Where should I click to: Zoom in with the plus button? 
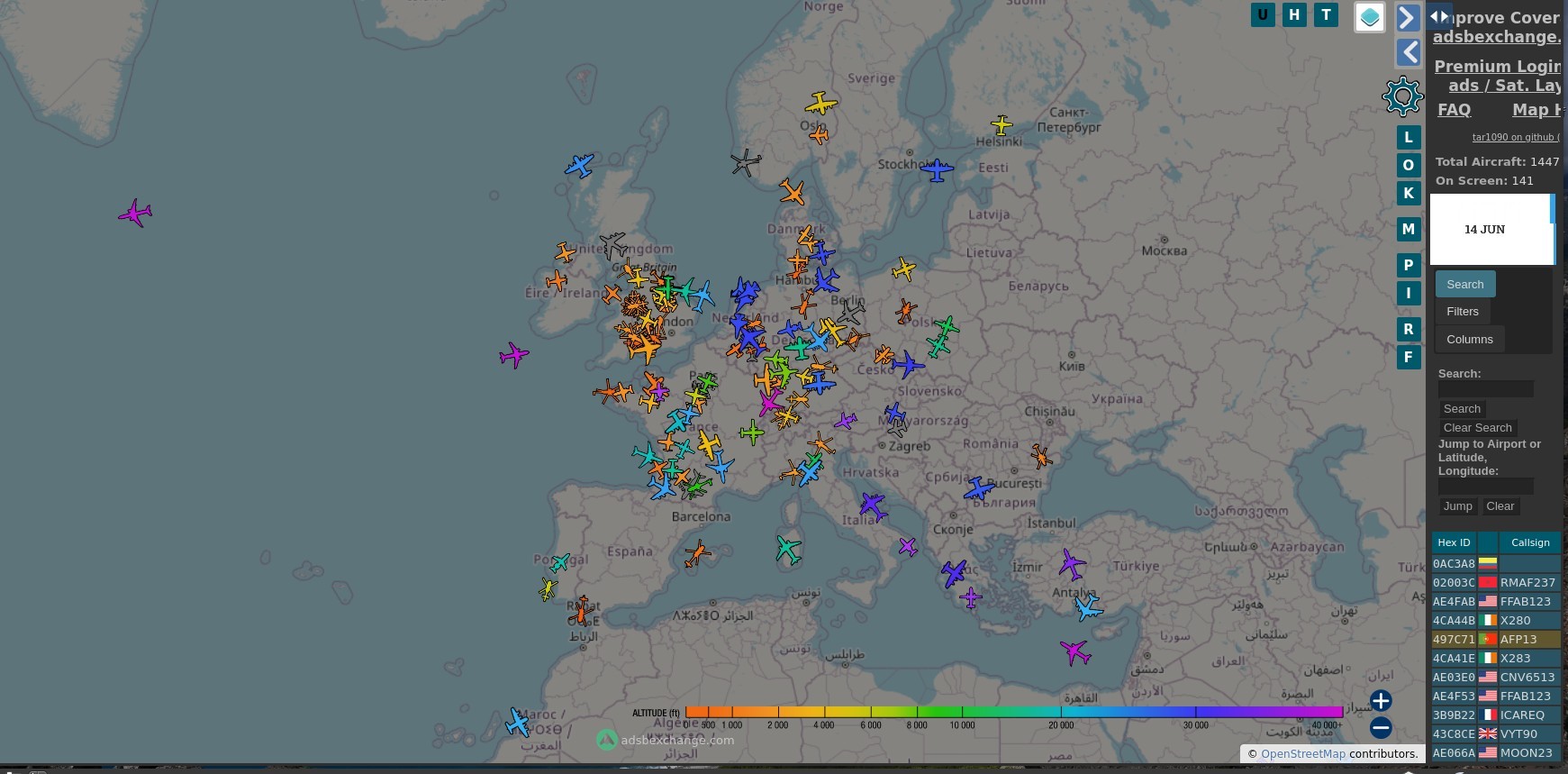point(1381,700)
